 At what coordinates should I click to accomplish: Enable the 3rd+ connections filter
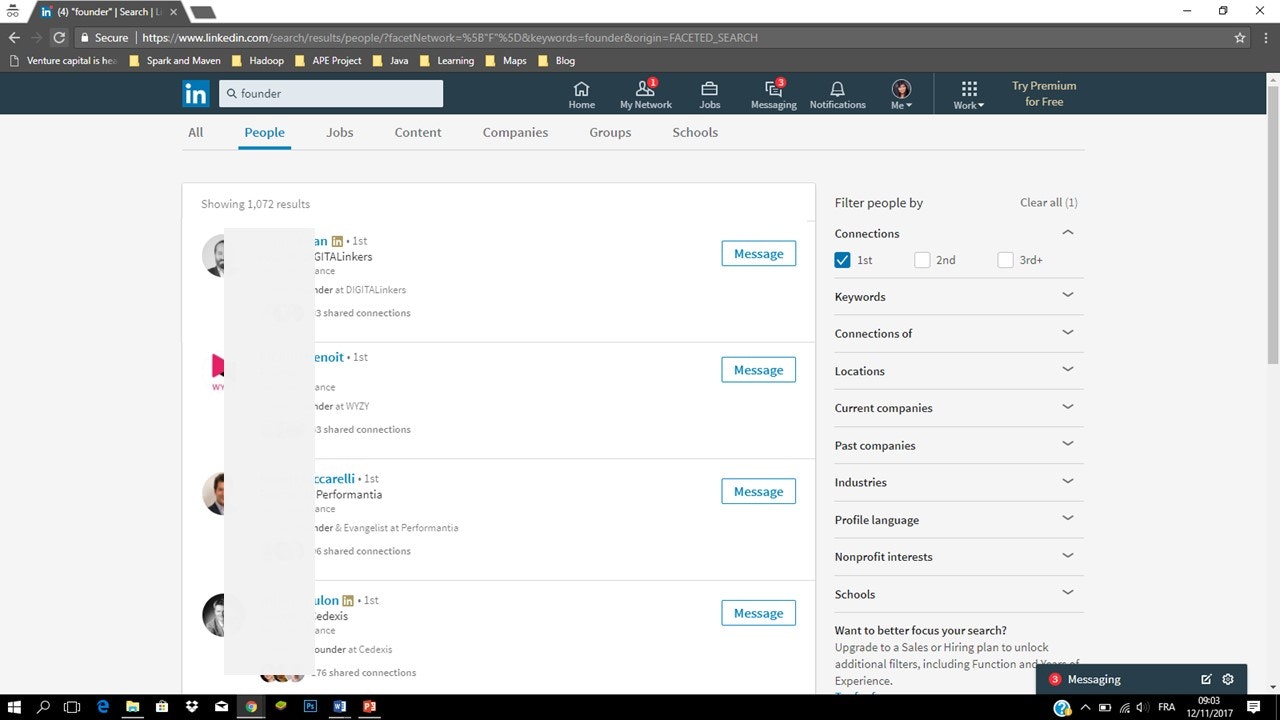point(1005,259)
